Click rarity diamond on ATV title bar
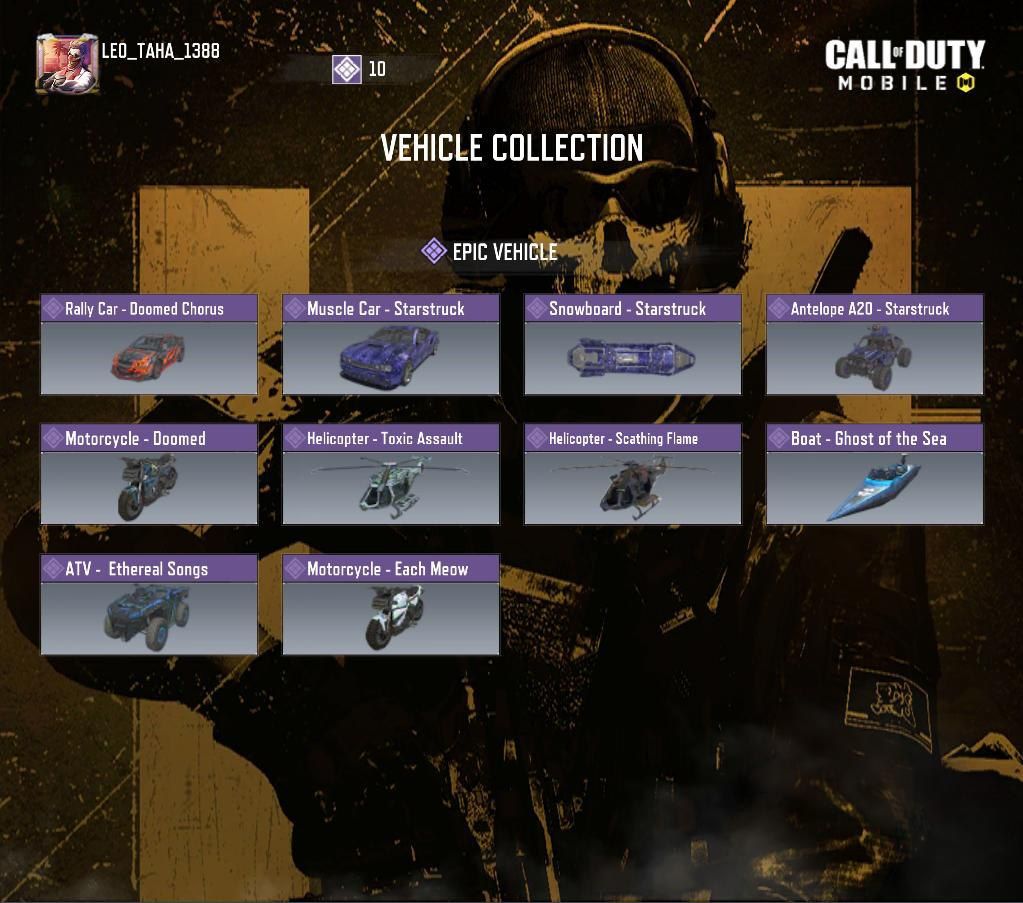Image resolution: width=1023 pixels, height=903 pixels. click(x=53, y=568)
